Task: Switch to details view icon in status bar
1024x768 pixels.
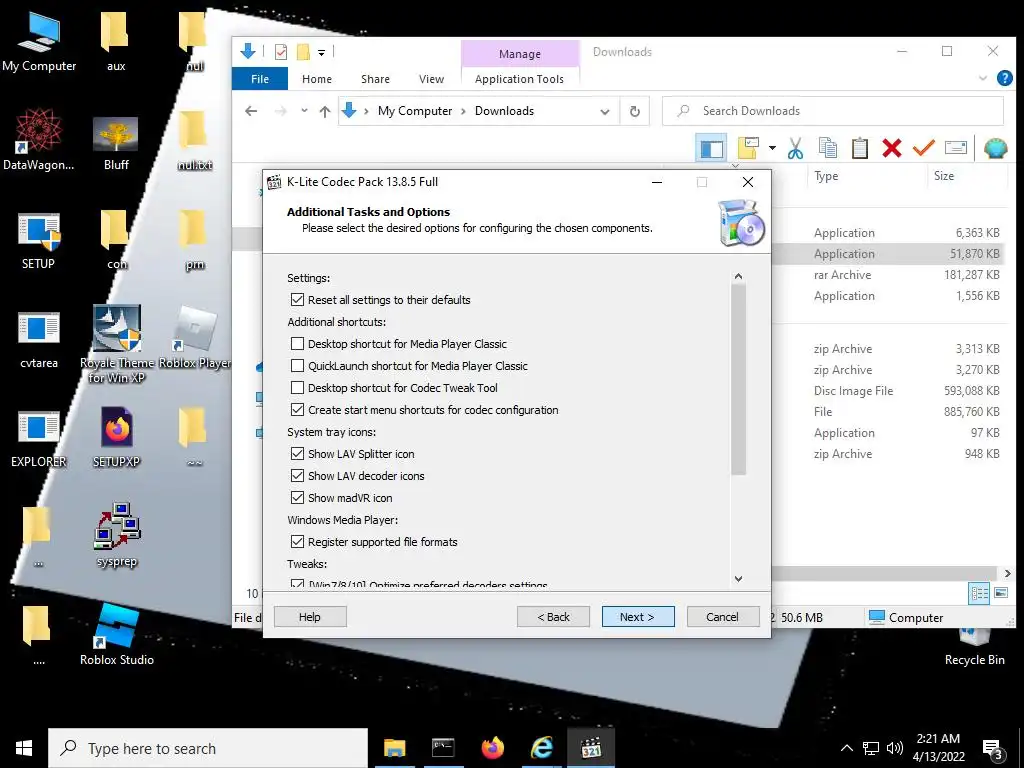Action: tap(979, 593)
